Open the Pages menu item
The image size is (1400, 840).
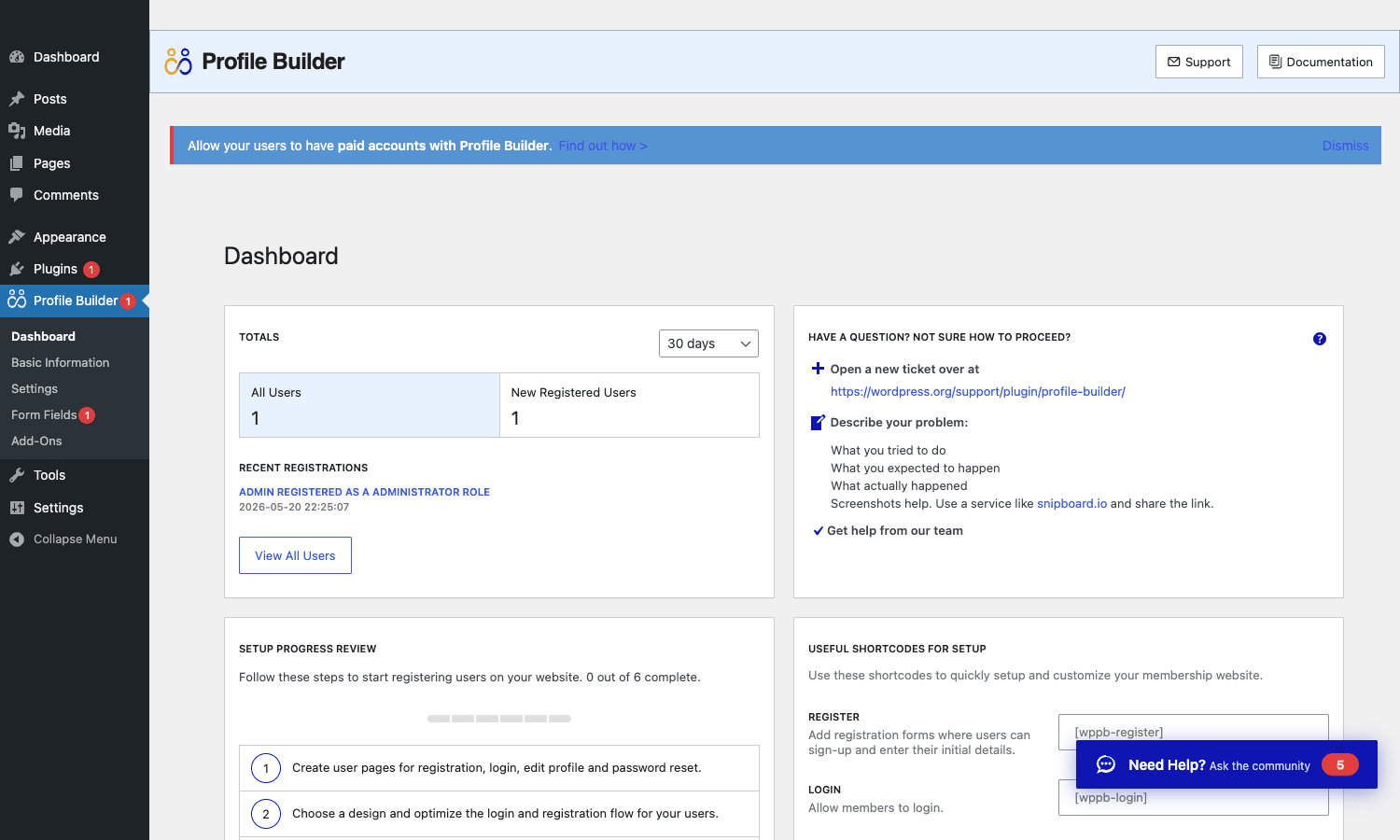pos(75,163)
